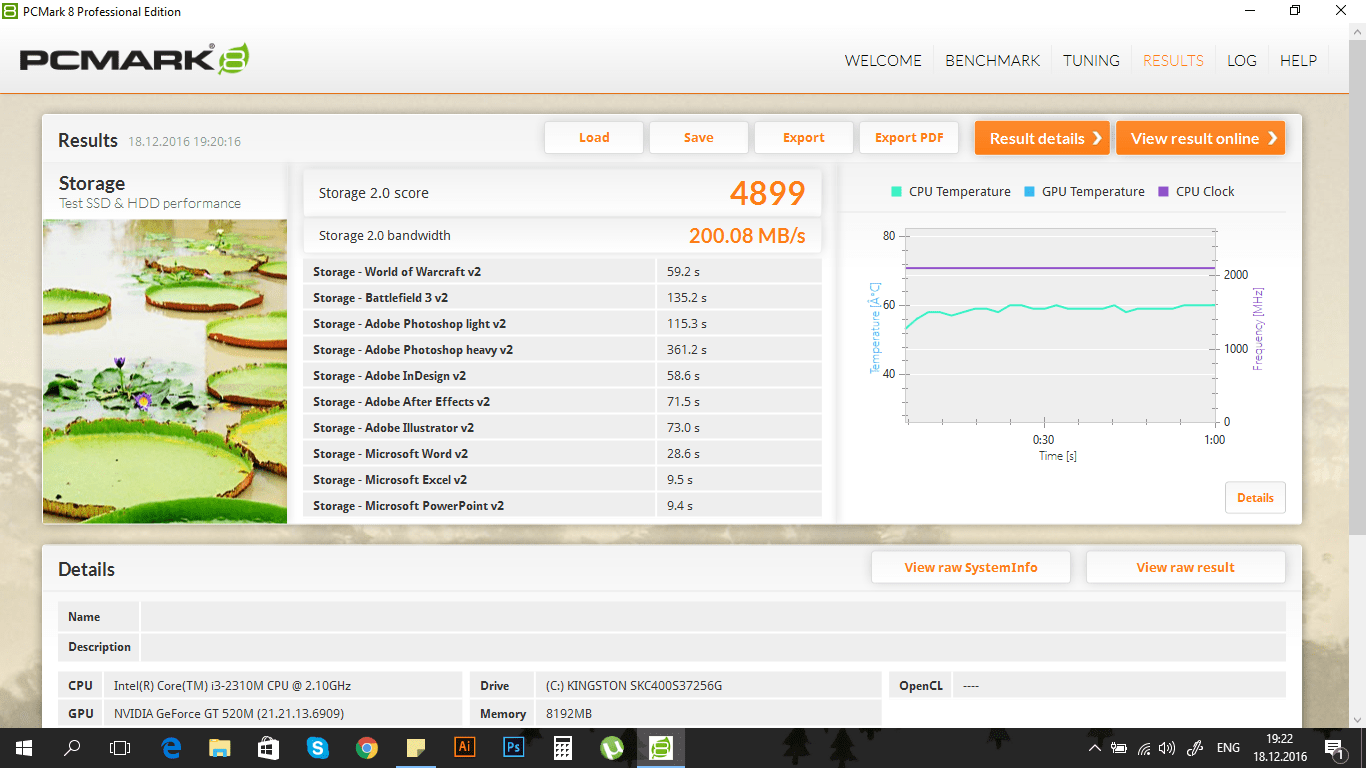1366x768 pixels.
Task: Open View result online arrow button
Action: pyautogui.click(x=1200, y=138)
